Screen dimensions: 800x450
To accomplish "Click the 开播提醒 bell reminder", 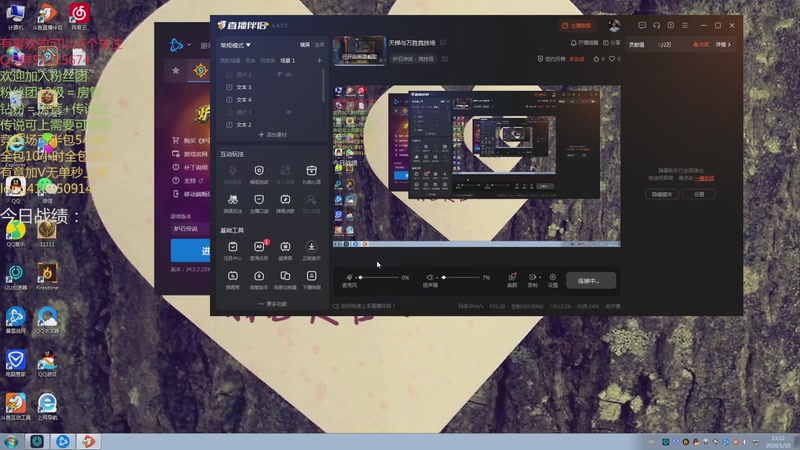I will tap(584, 43).
